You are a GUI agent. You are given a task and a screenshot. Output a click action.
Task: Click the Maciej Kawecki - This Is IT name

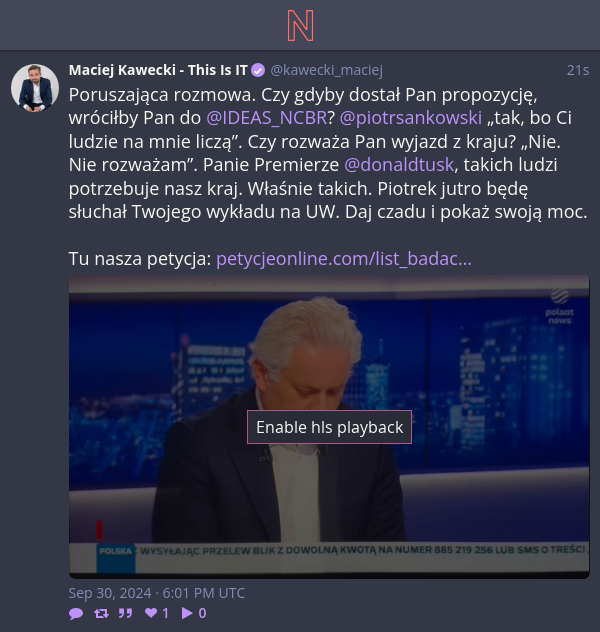tap(158, 70)
